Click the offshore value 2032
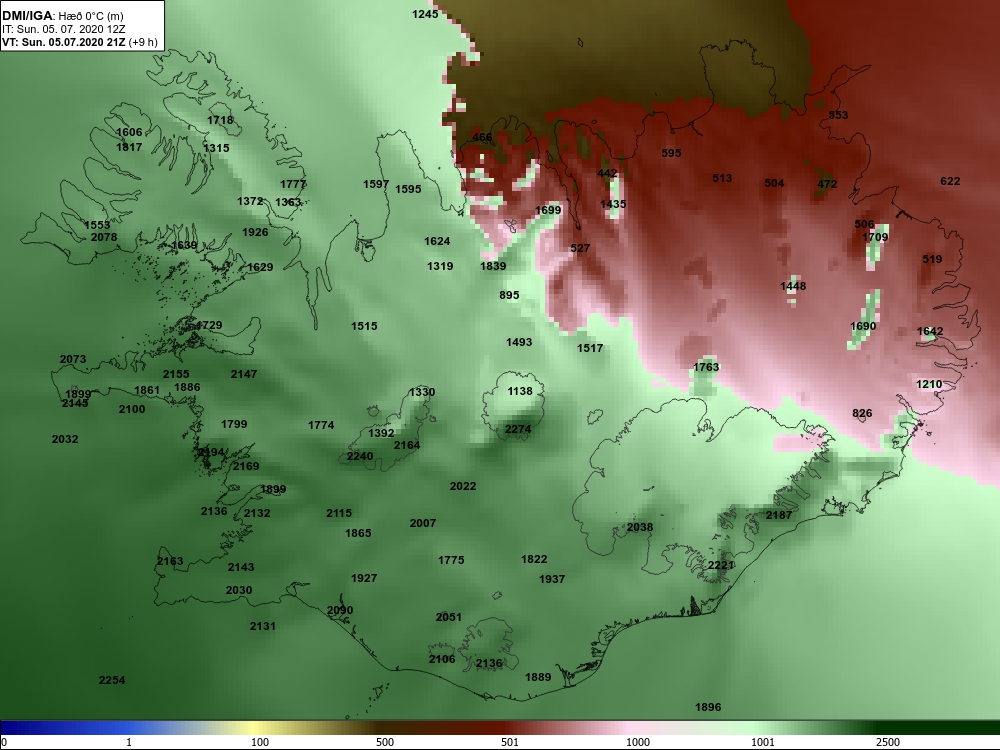This screenshot has width=1000, height=750. pos(64,439)
